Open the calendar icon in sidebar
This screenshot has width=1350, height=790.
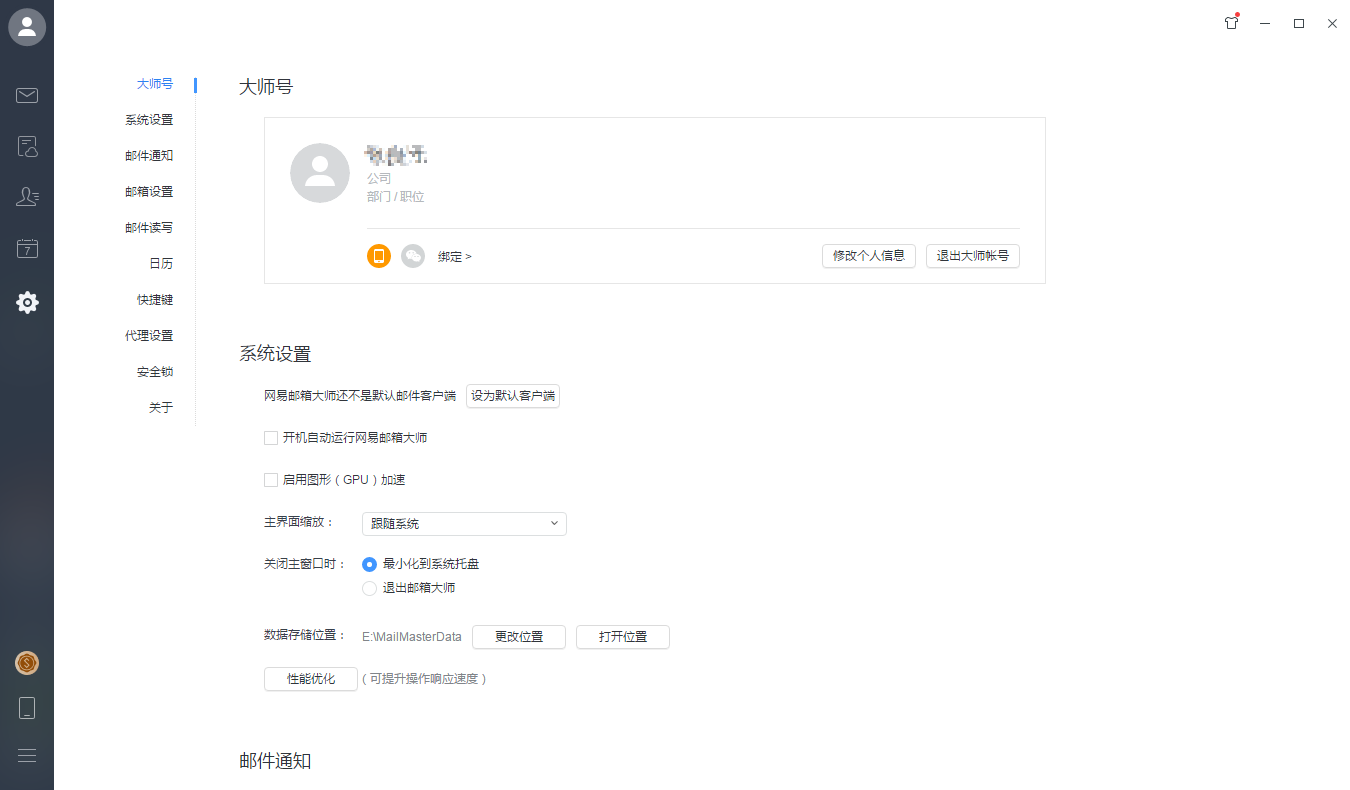tap(27, 249)
